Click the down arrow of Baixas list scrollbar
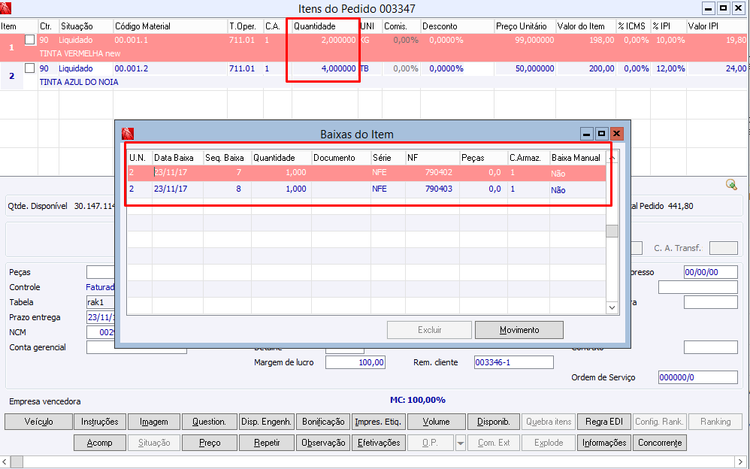 (612, 308)
